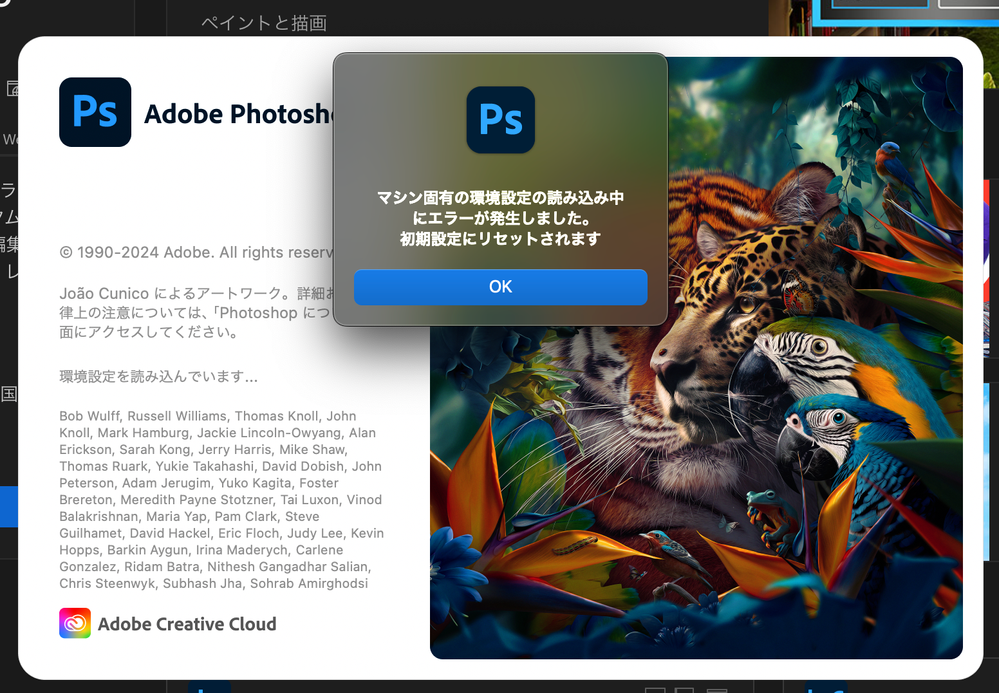
Task: Click the small grid icons at the bottom edge
Action: point(687,690)
